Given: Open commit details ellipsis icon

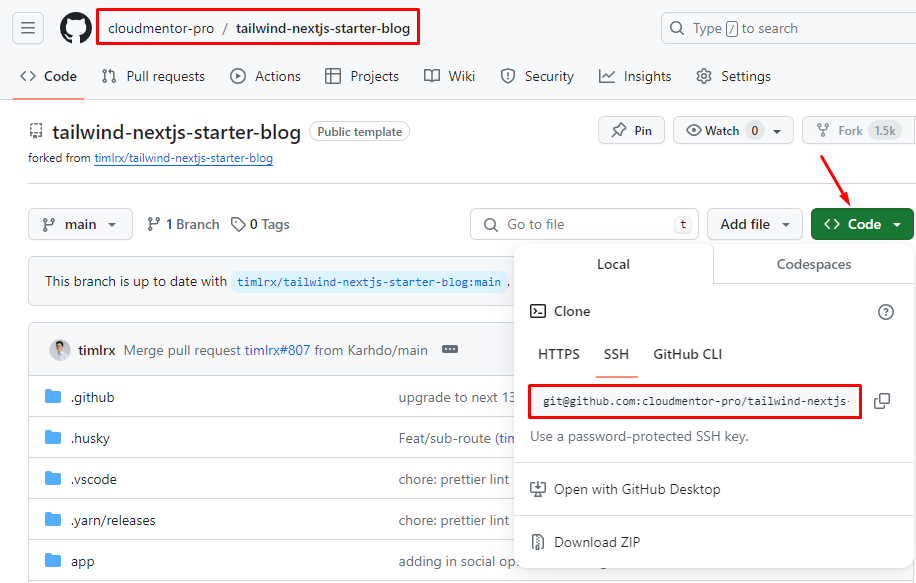Looking at the screenshot, I should coord(450,350).
